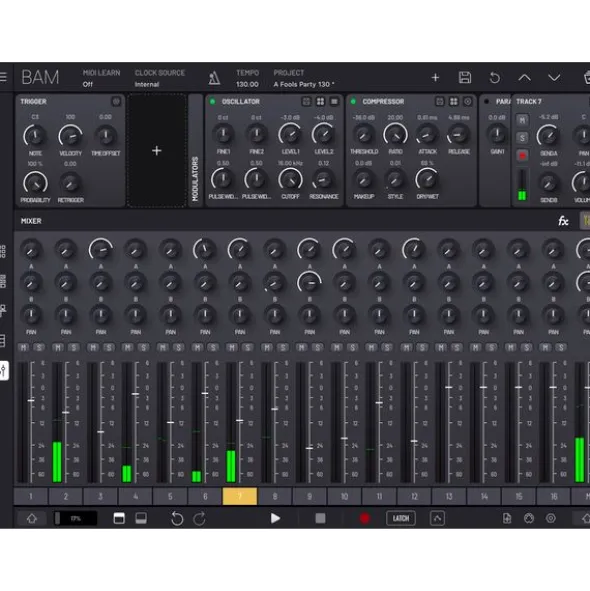Select track tab 4
The image size is (590, 591).
coord(135,496)
